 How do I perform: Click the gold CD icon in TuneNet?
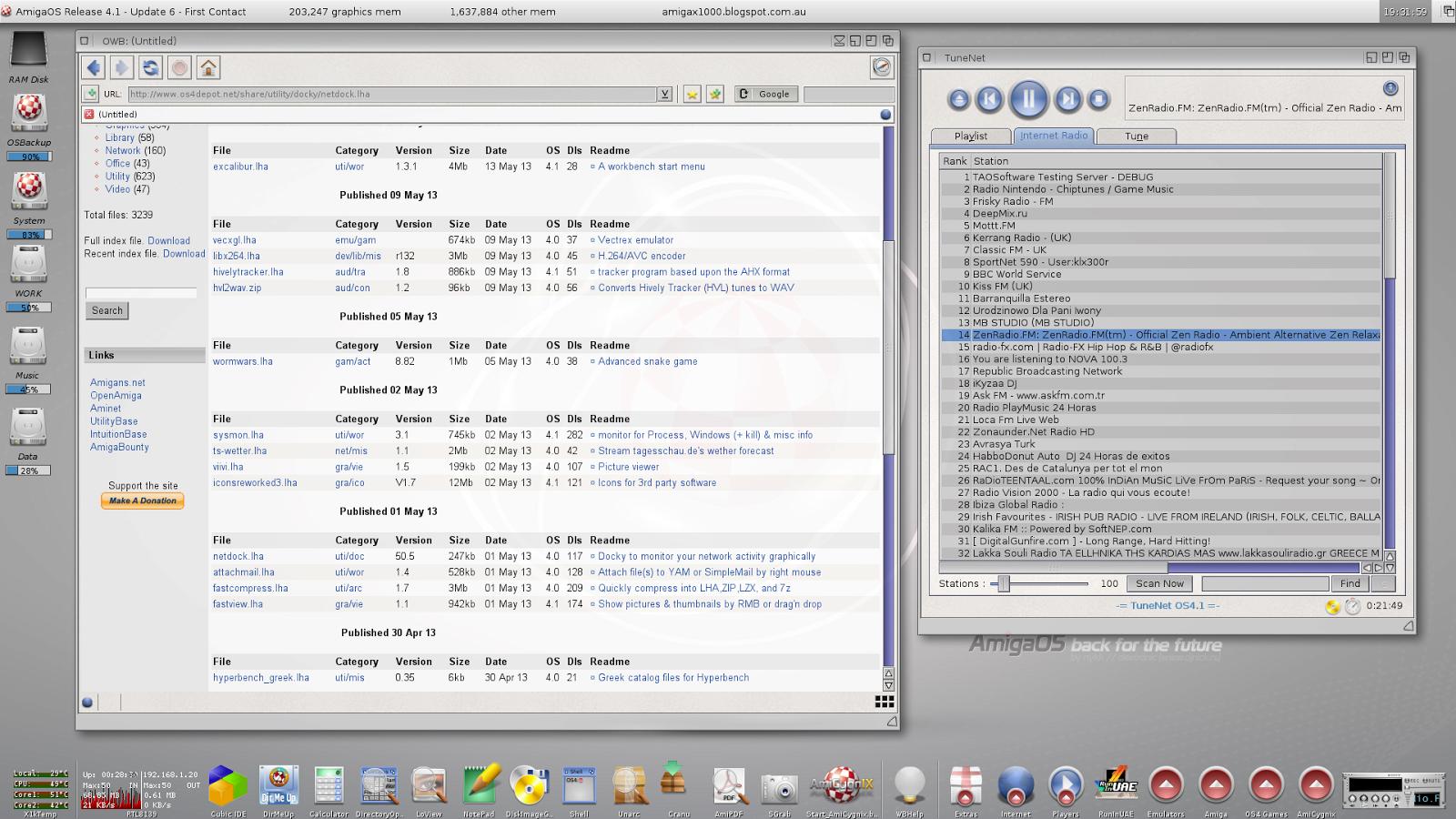click(1333, 606)
